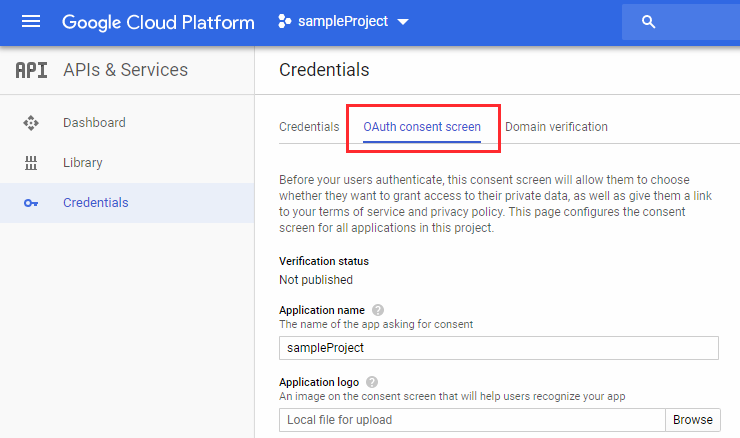This screenshot has height=438, width=740.
Task: Click the Application name help icon
Action: point(378,310)
